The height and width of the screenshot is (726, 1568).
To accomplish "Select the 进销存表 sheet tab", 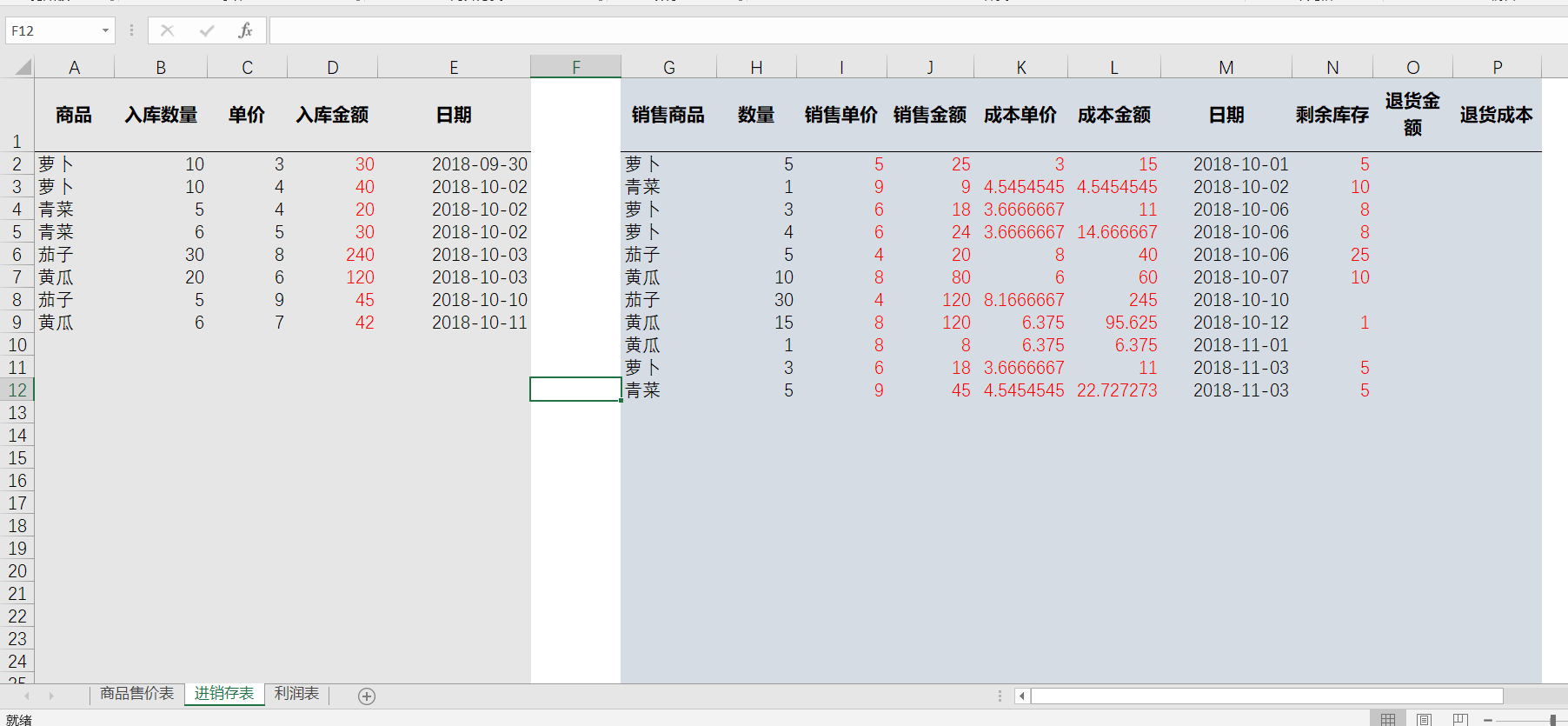I will pos(224,694).
